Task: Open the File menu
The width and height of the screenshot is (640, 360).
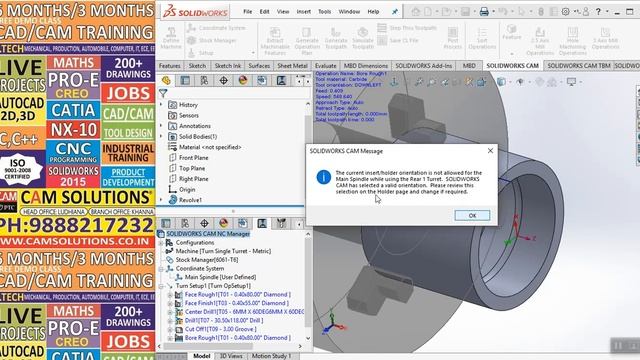Action: click(248, 11)
